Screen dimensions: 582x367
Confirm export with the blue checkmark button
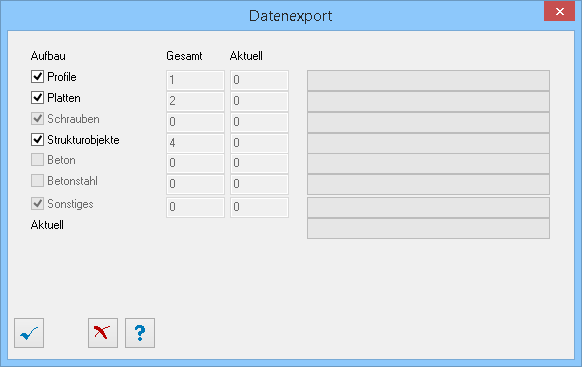tap(29, 333)
